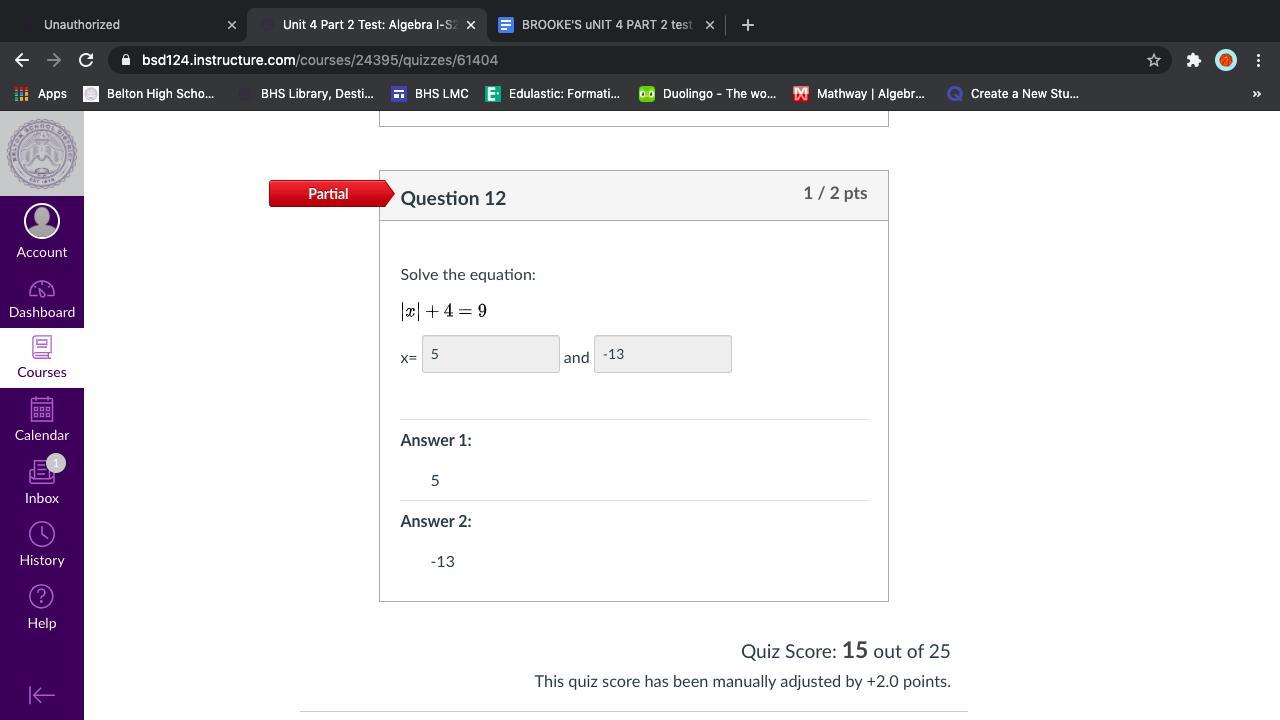Collapse the Canvas navigation sidebar
The width and height of the screenshot is (1280, 720).
point(42,695)
